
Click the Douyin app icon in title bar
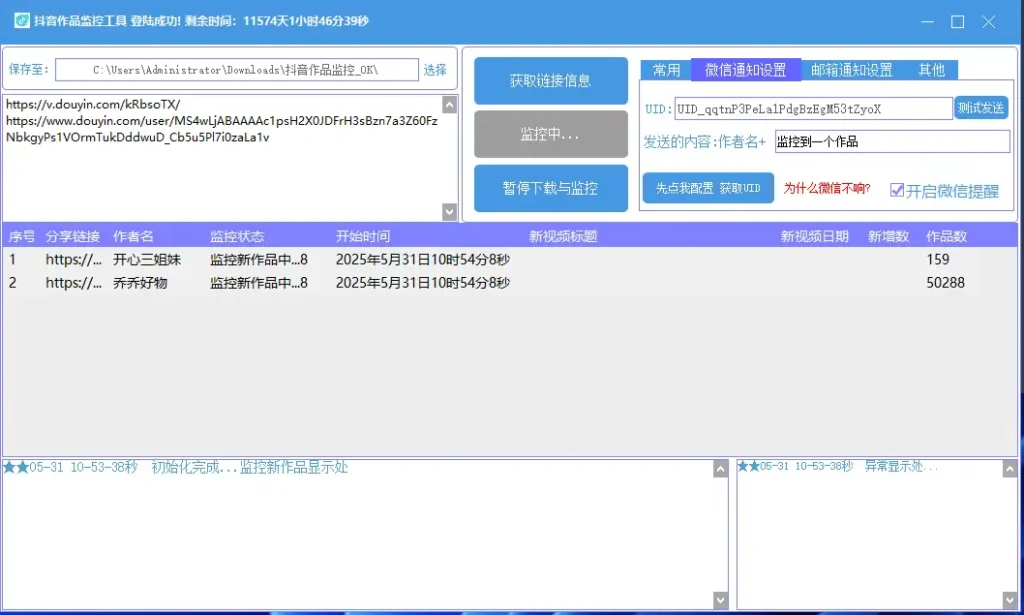pyautogui.click(x=22, y=20)
